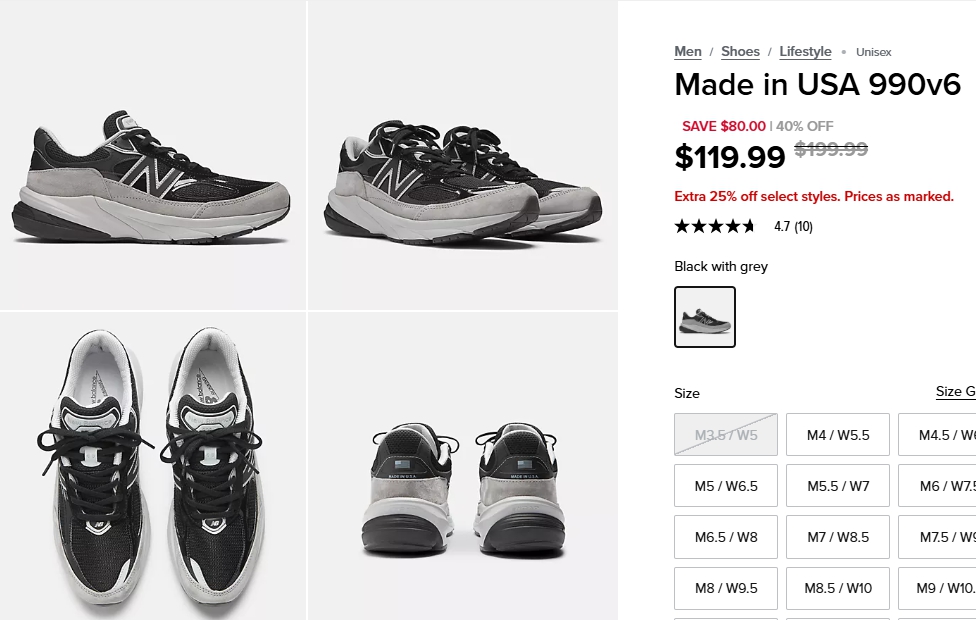
Task: Go to the Shoes breadcrumb category
Action: pyautogui.click(x=740, y=52)
